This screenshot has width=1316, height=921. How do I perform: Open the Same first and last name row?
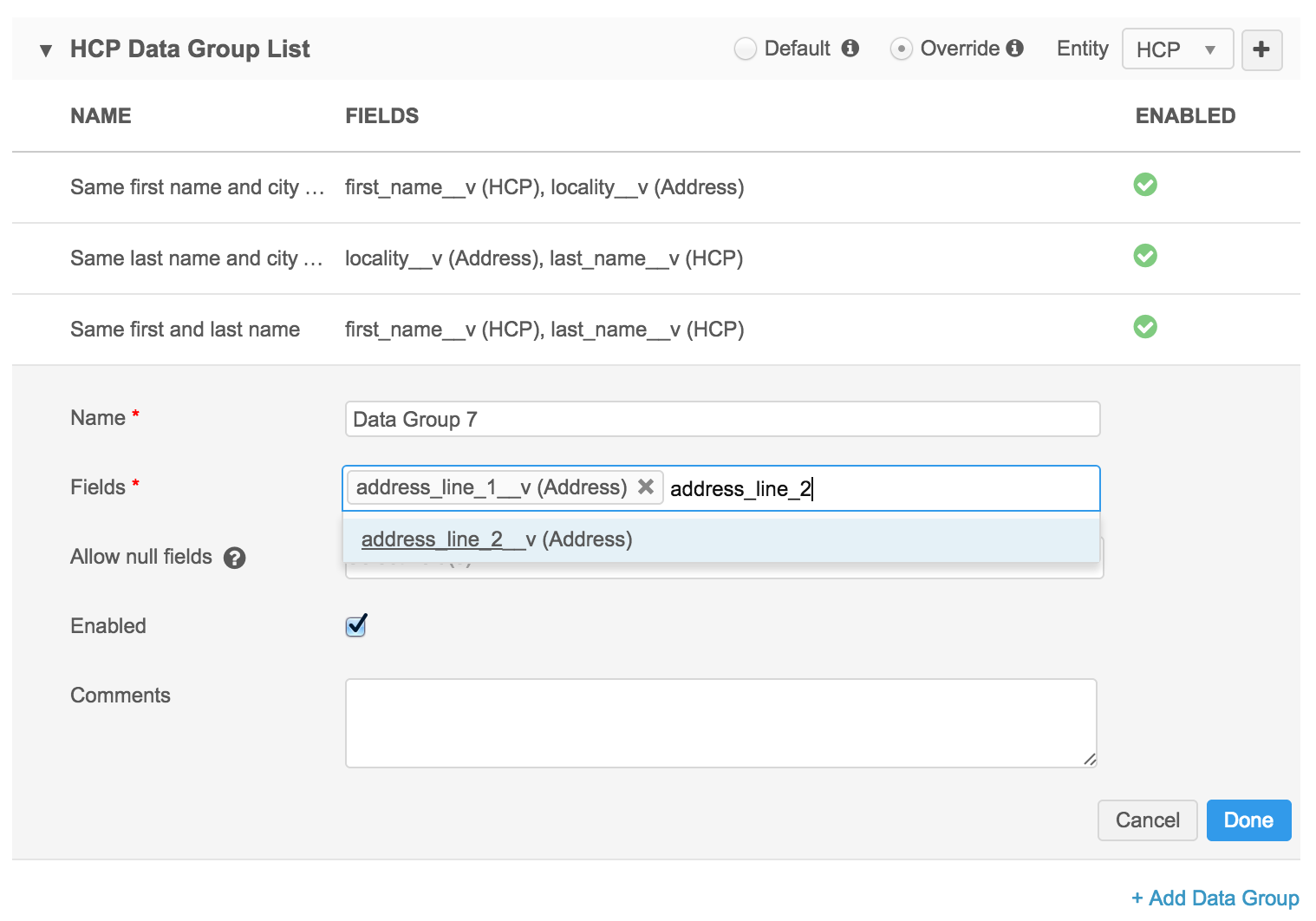tap(185, 330)
